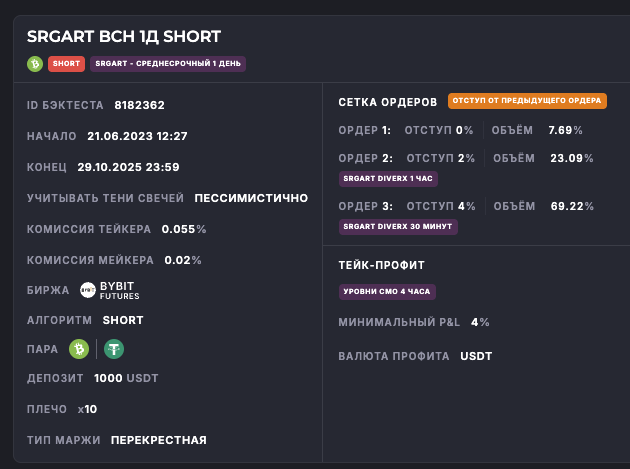Select the SRGART - Среднесрочный 1 день tag
630x469 pixels.
167,64
